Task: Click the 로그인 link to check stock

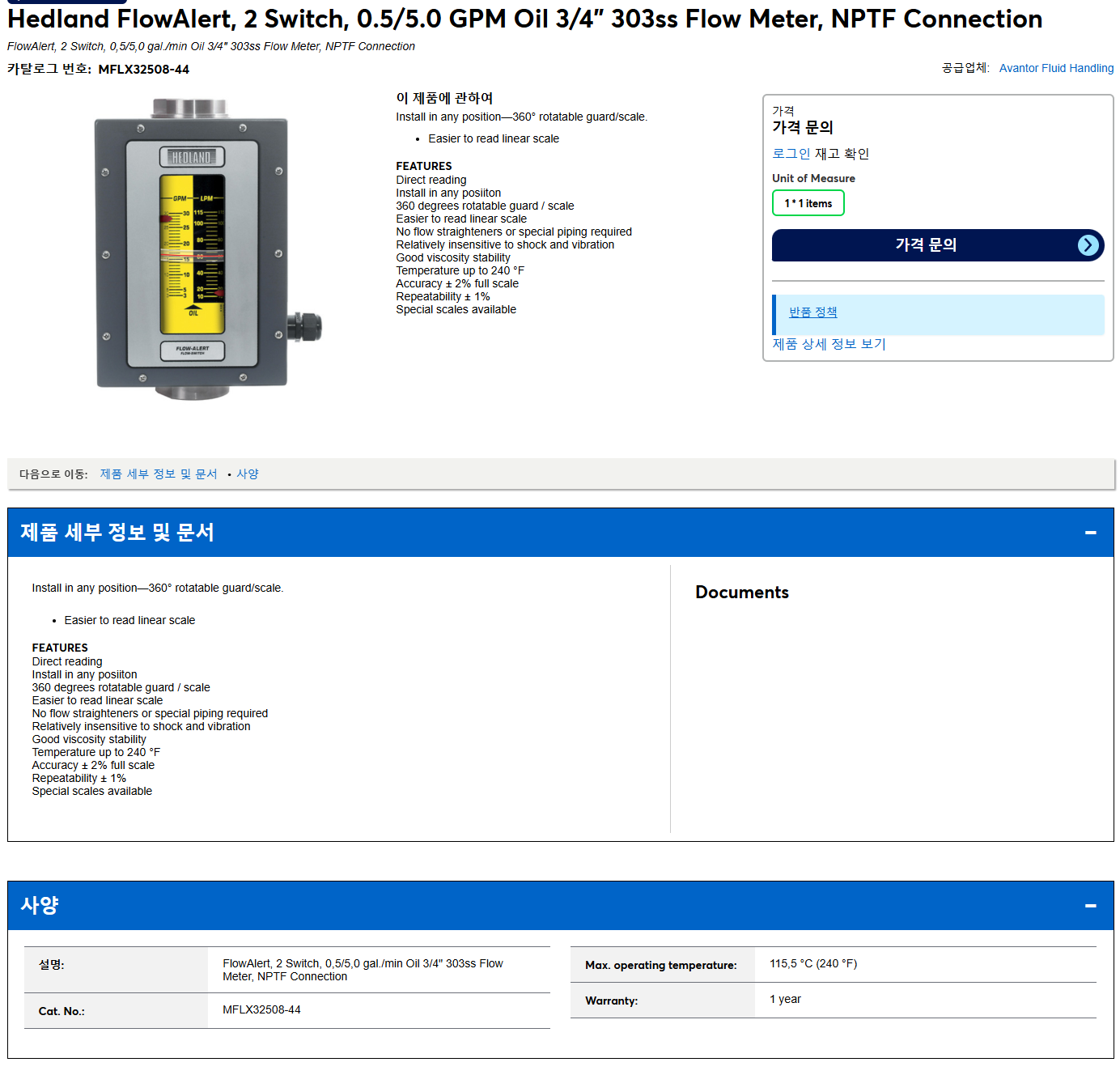Action: pyautogui.click(x=791, y=154)
